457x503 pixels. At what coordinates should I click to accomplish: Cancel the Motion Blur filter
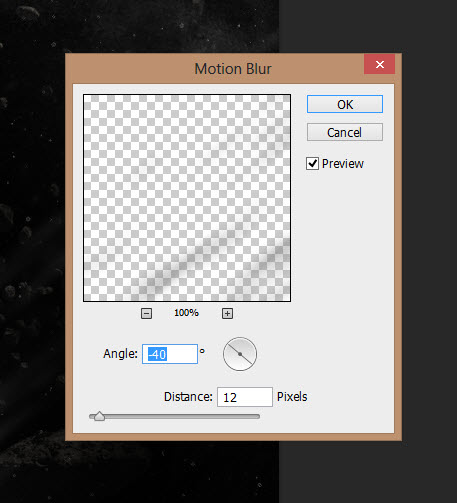coord(345,132)
